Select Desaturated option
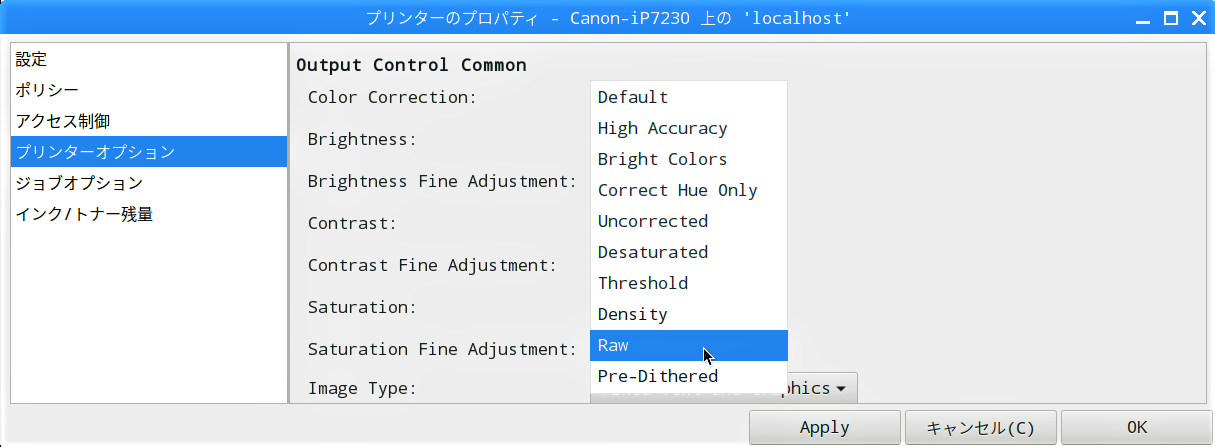This screenshot has width=1215, height=447. 689,252
